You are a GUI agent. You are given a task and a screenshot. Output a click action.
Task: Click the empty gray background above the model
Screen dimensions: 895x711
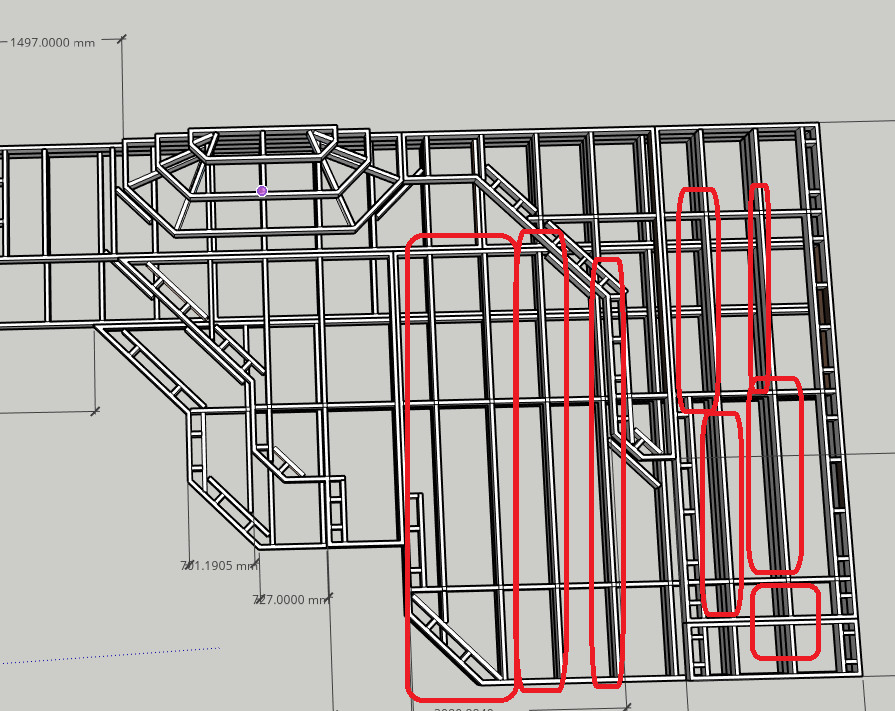[500, 60]
